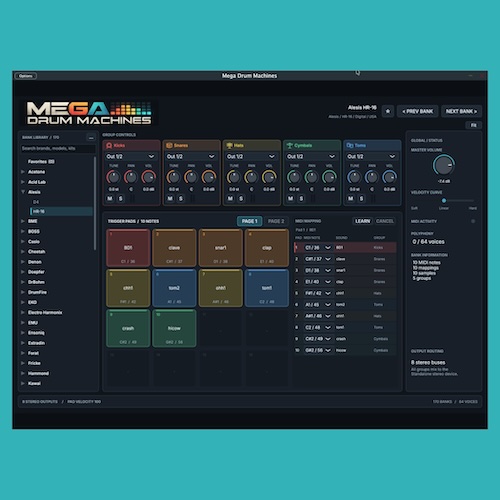Open the Options menu in the title bar
This screenshot has height=500, width=500.
26,76
